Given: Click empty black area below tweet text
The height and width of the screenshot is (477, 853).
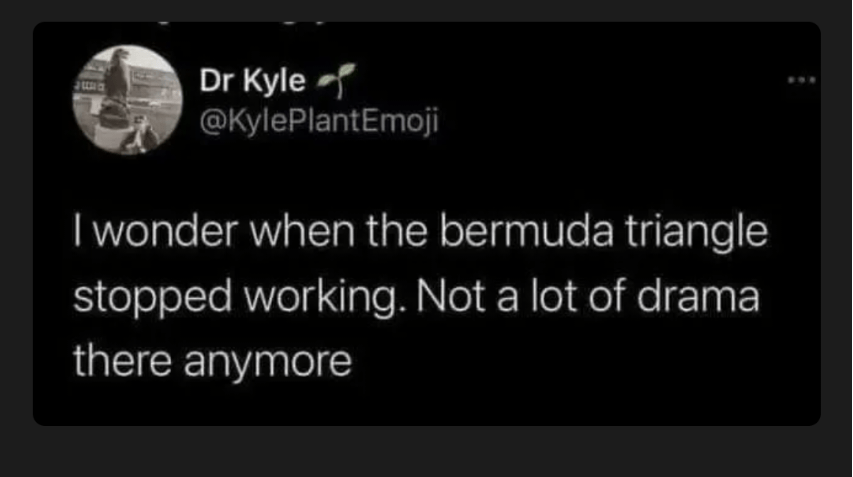Looking at the screenshot, I should click(x=500, y=395).
